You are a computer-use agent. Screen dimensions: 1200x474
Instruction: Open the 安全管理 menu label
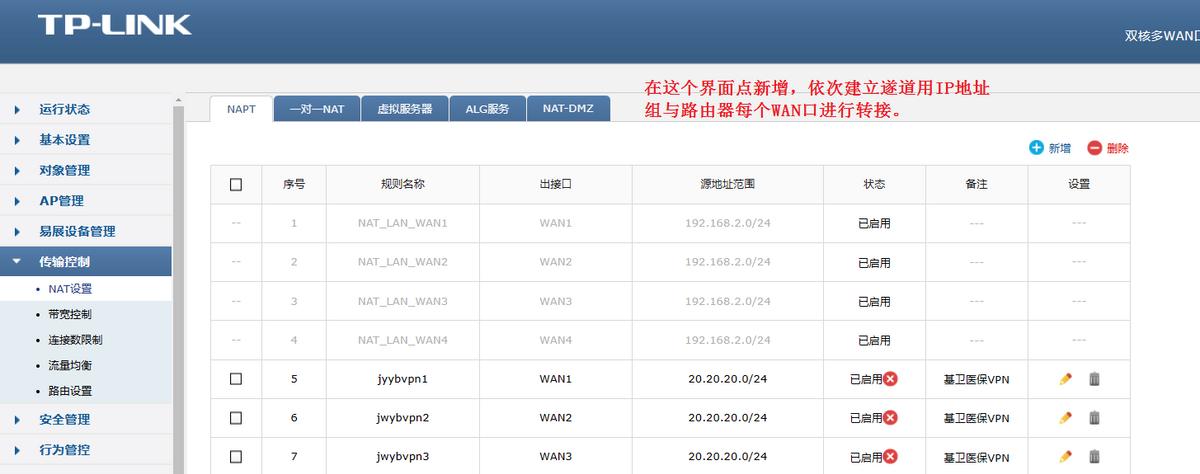(64, 419)
